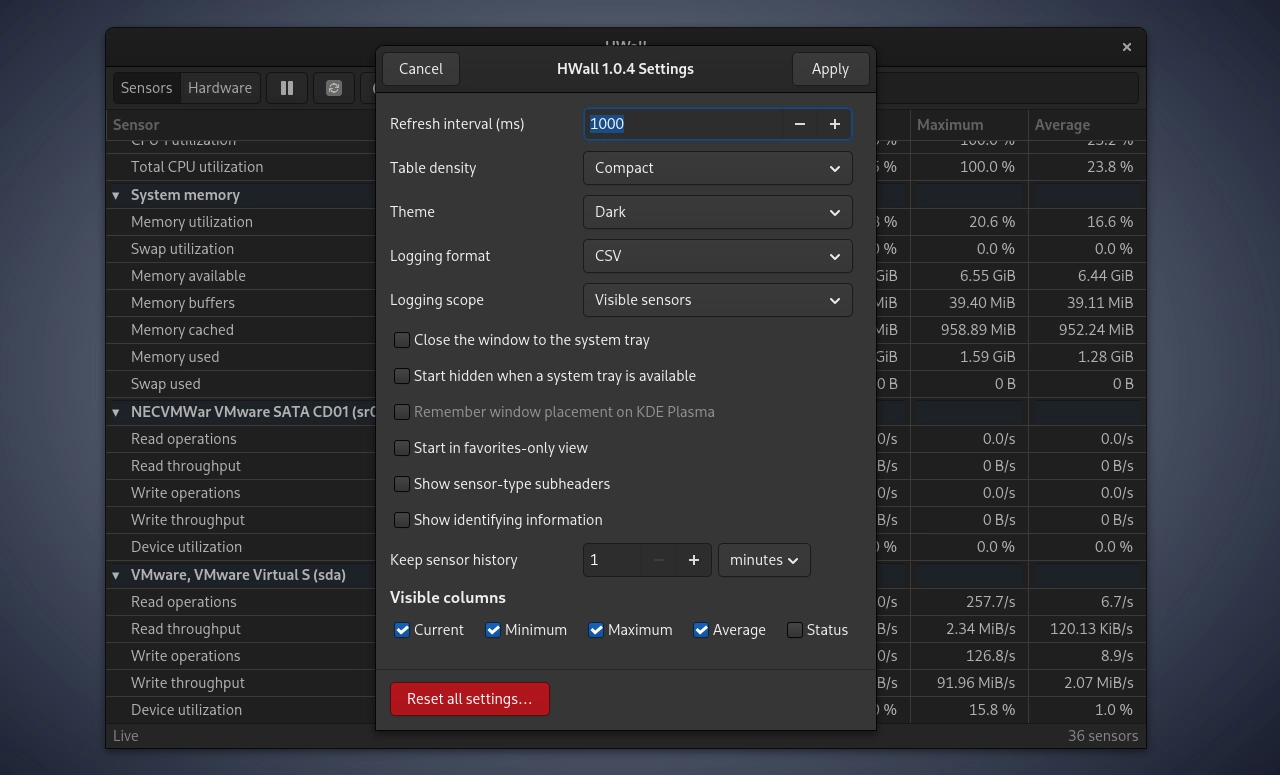Screen dimensions: 1280x775
Task: Click the pause button in toolbar
Action: pyautogui.click(x=287, y=88)
